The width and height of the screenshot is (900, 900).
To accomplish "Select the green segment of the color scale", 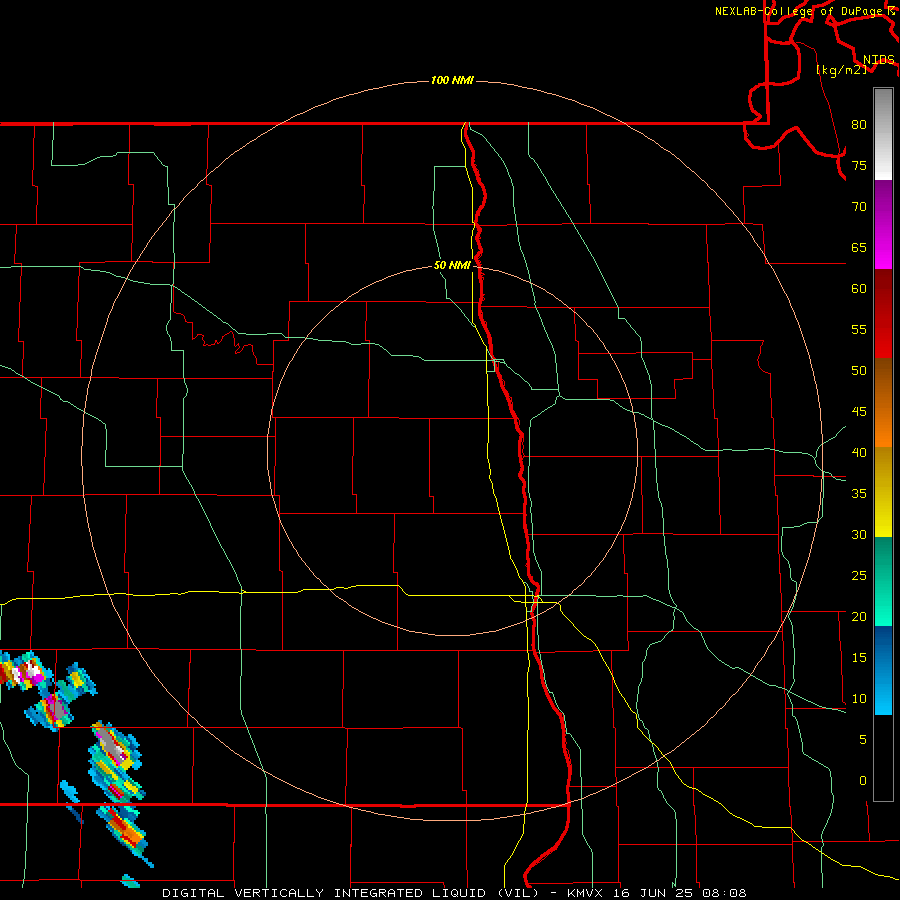I will click(x=883, y=581).
